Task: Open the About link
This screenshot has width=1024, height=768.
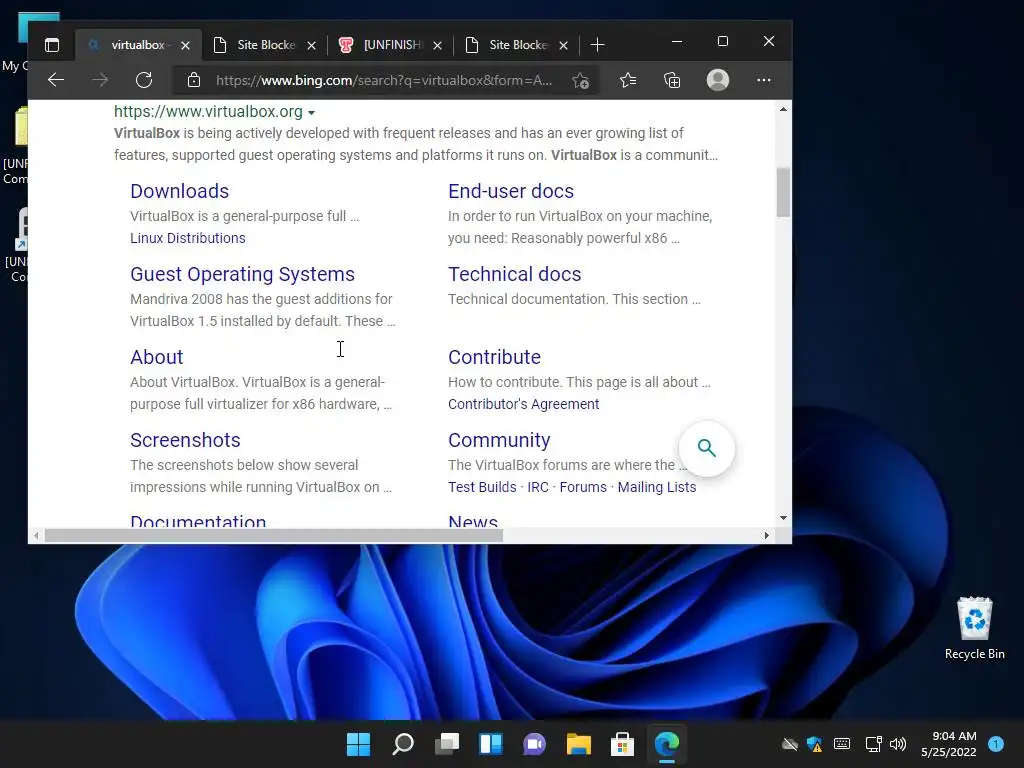Action: tap(157, 357)
